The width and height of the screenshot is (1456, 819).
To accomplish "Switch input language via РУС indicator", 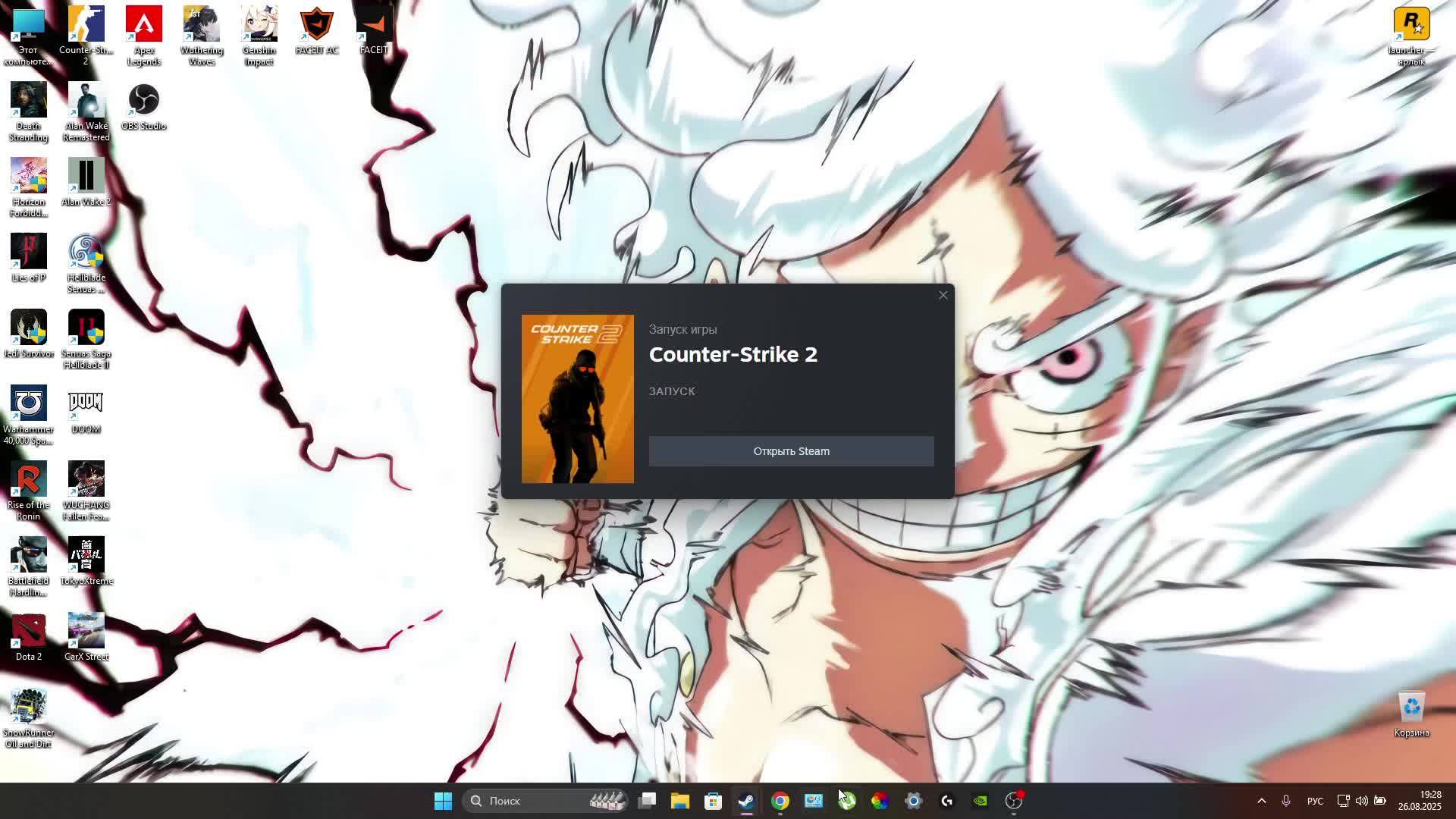I will 1315,801.
